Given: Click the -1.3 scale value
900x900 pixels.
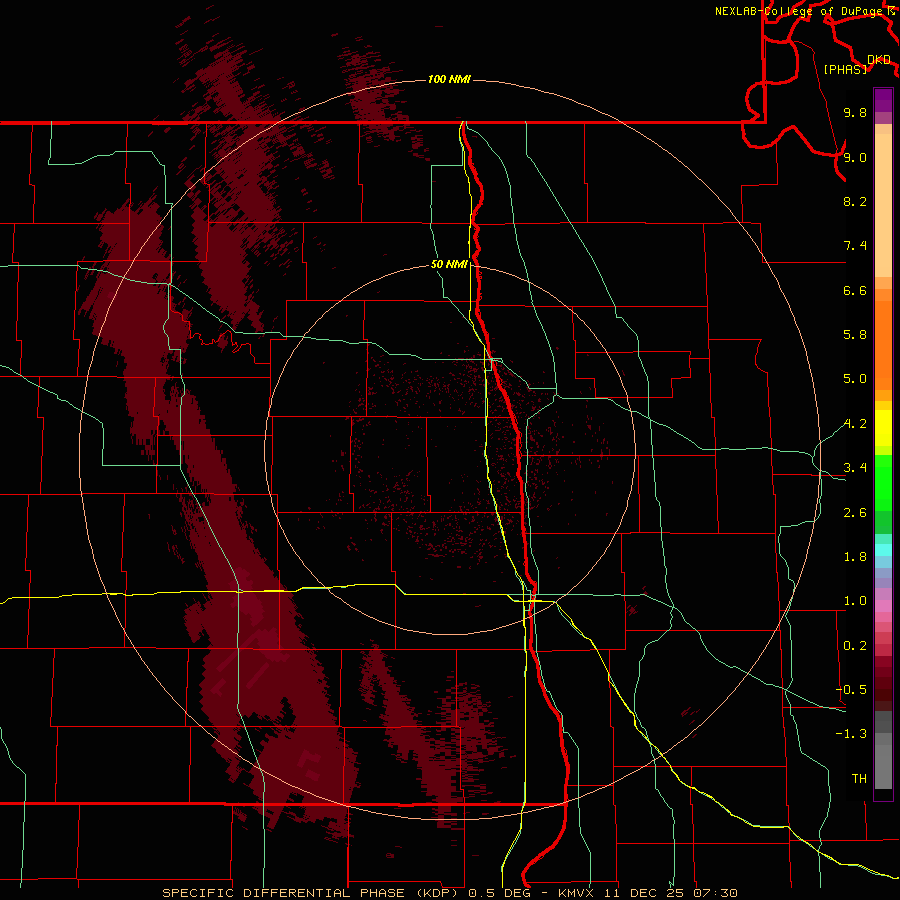Looking at the screenshot, I should coord(851,734).
